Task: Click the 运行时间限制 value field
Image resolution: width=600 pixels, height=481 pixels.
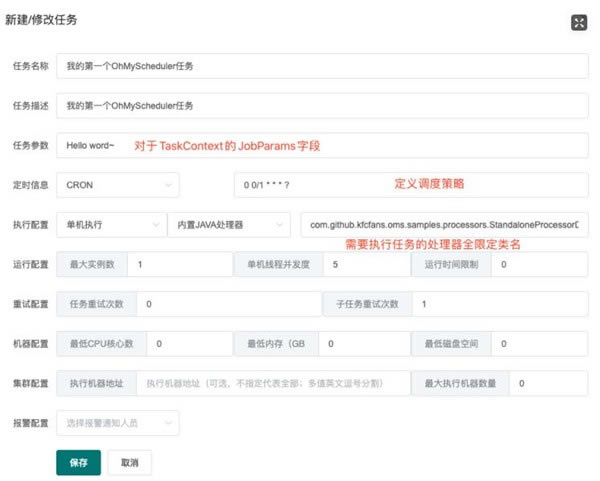Action: pos(540,264)
